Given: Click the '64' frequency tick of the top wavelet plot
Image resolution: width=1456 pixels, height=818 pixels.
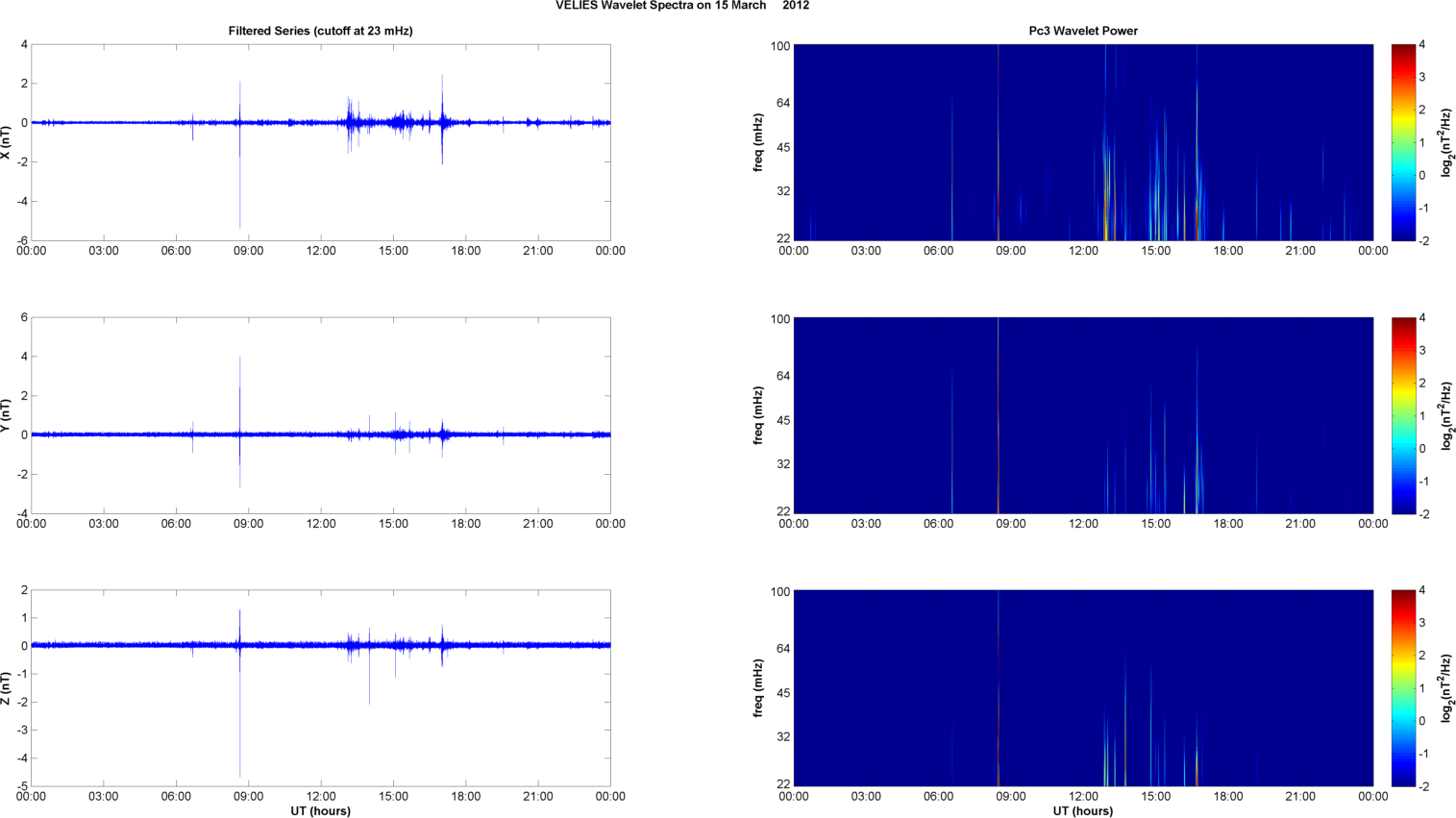Looking at the screenshot, I should 783,103.
